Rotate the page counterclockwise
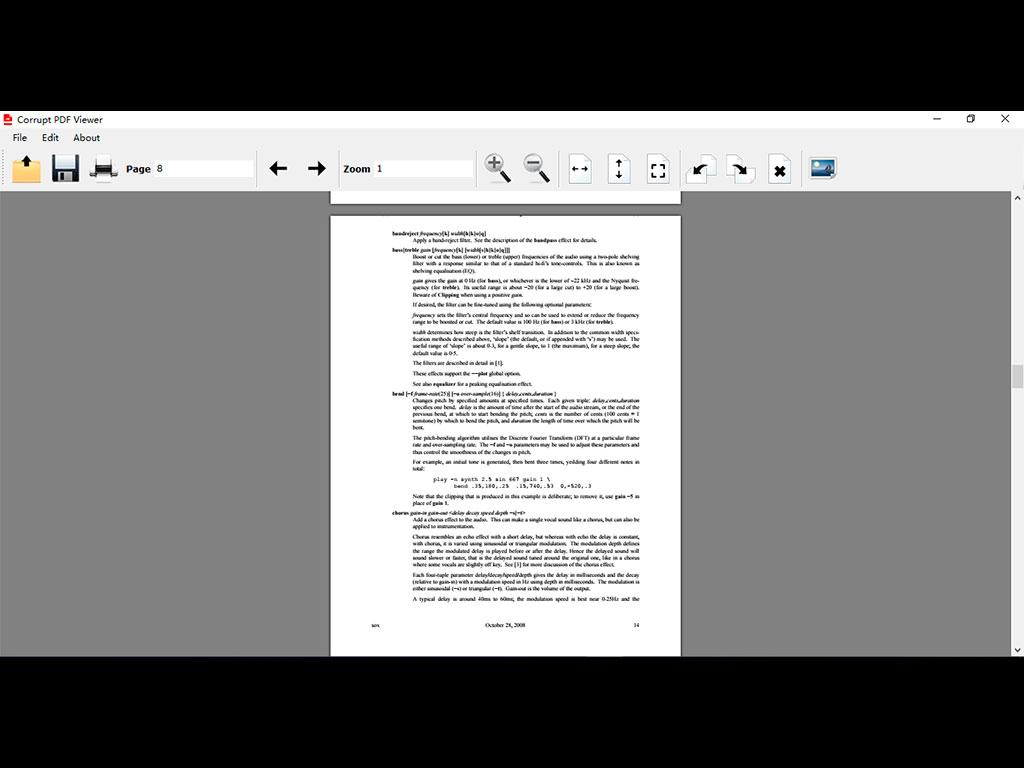1024x768 pixels. [x=699, y=168]
